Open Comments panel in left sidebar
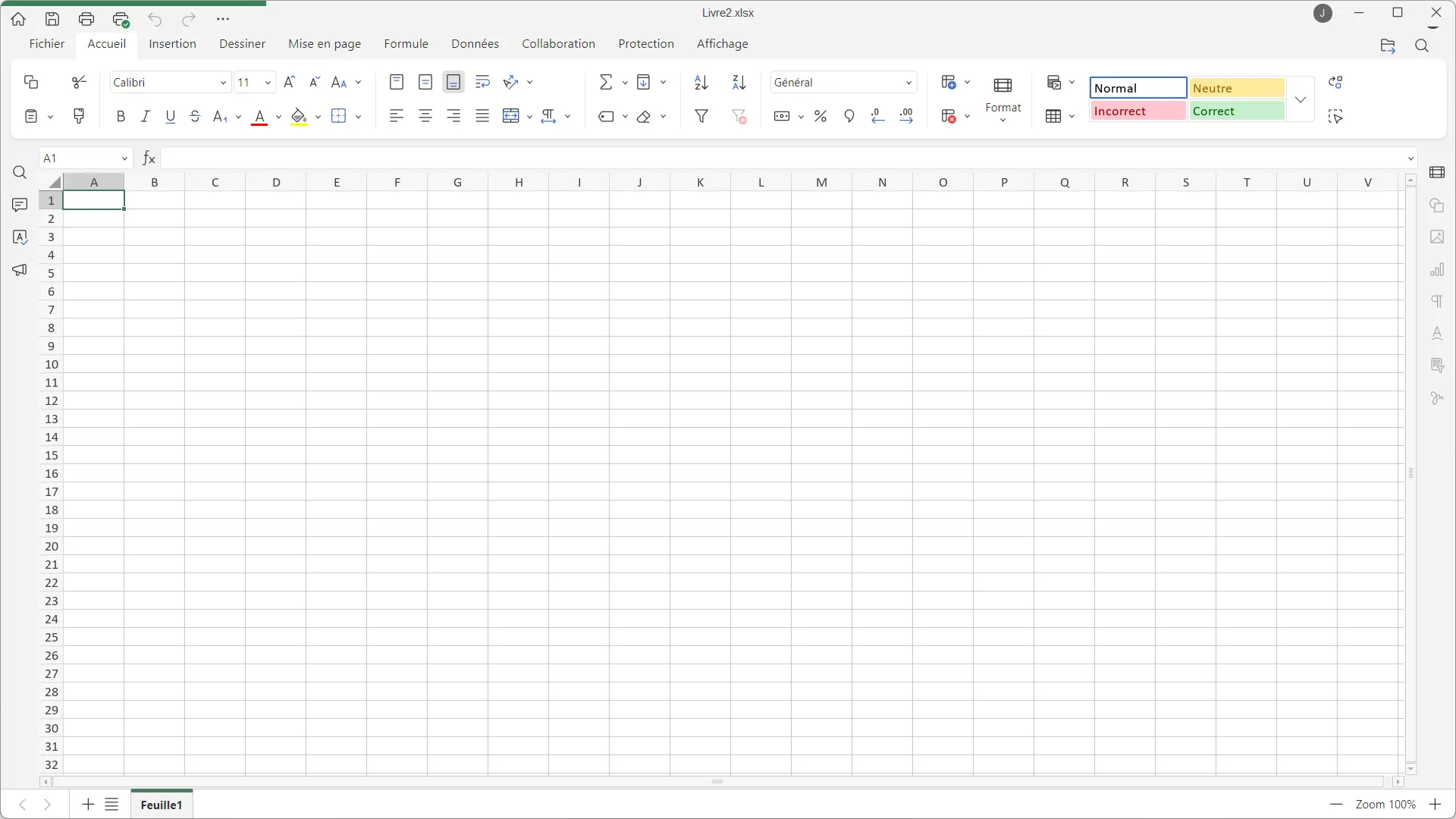Image resolution: width=1456 pixels, height=819 pixels. 20,205
